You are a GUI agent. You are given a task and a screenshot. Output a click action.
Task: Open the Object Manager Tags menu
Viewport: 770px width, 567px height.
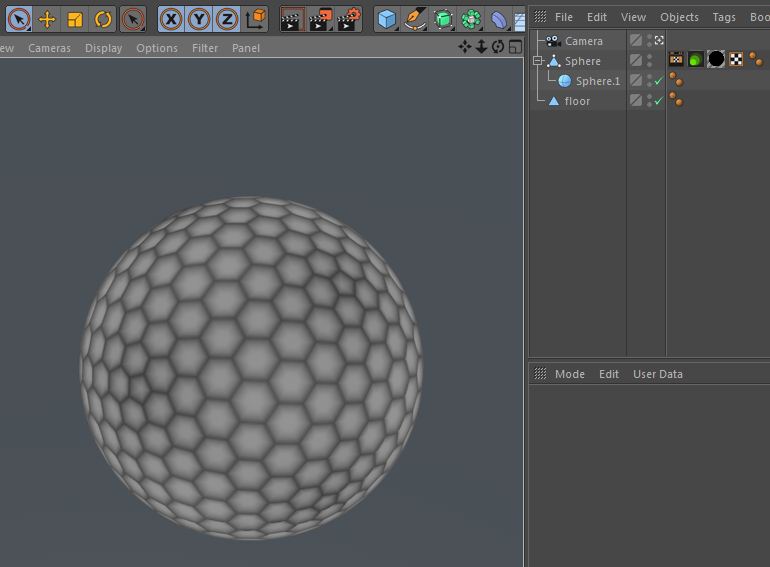pyautogui.click(x=724, y=17)
